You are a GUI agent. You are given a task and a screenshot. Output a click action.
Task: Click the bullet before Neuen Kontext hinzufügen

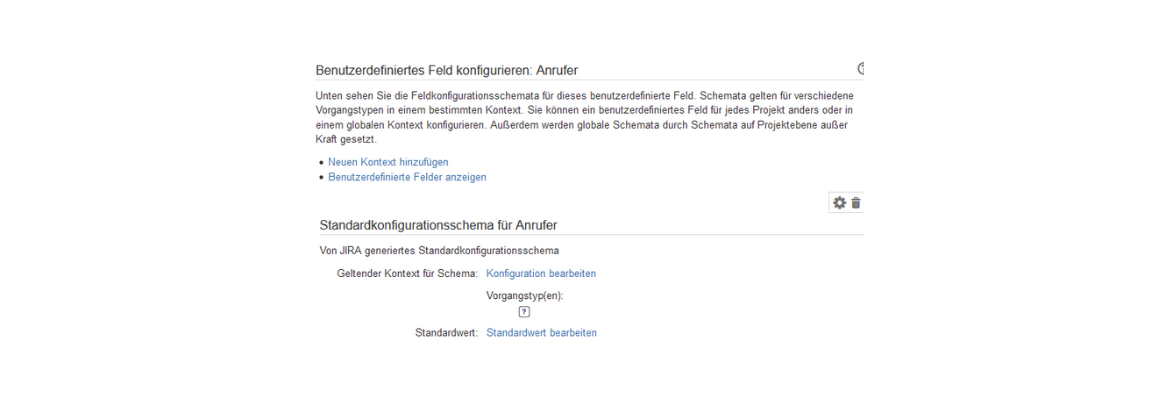[x=321, y=162]
